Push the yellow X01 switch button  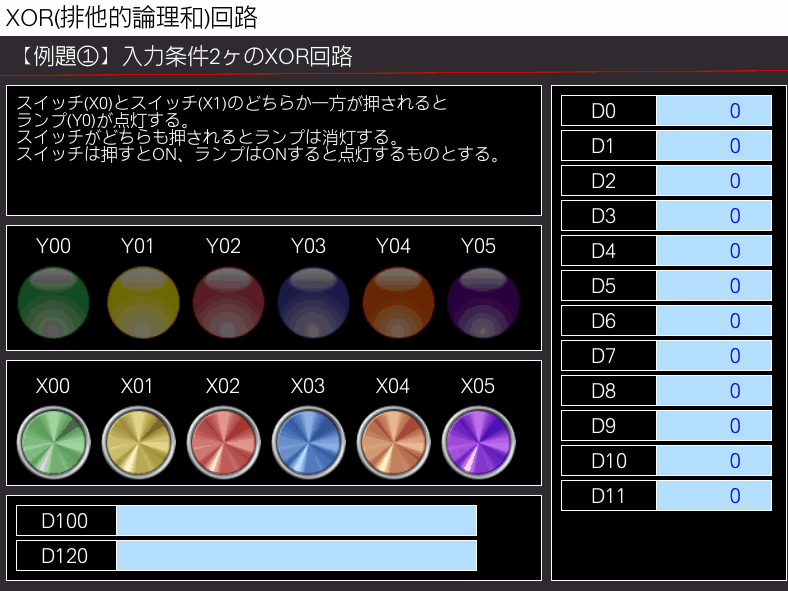139,443
